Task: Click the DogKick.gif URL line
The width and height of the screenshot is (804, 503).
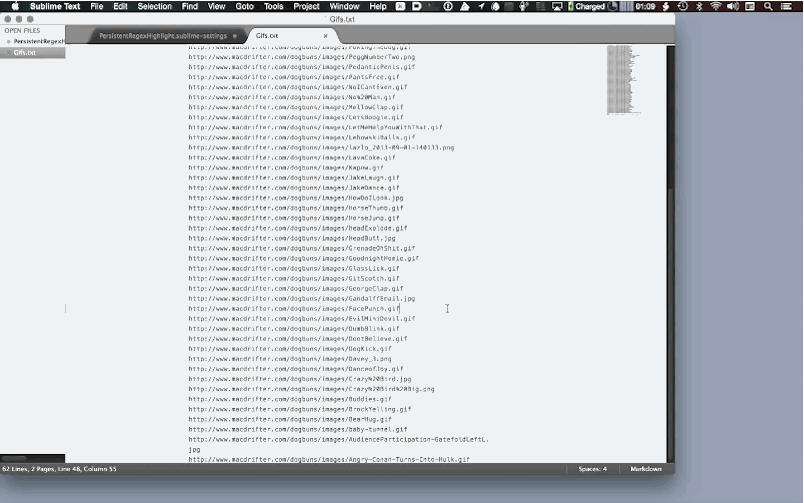Action: click(x=290, y=349)
